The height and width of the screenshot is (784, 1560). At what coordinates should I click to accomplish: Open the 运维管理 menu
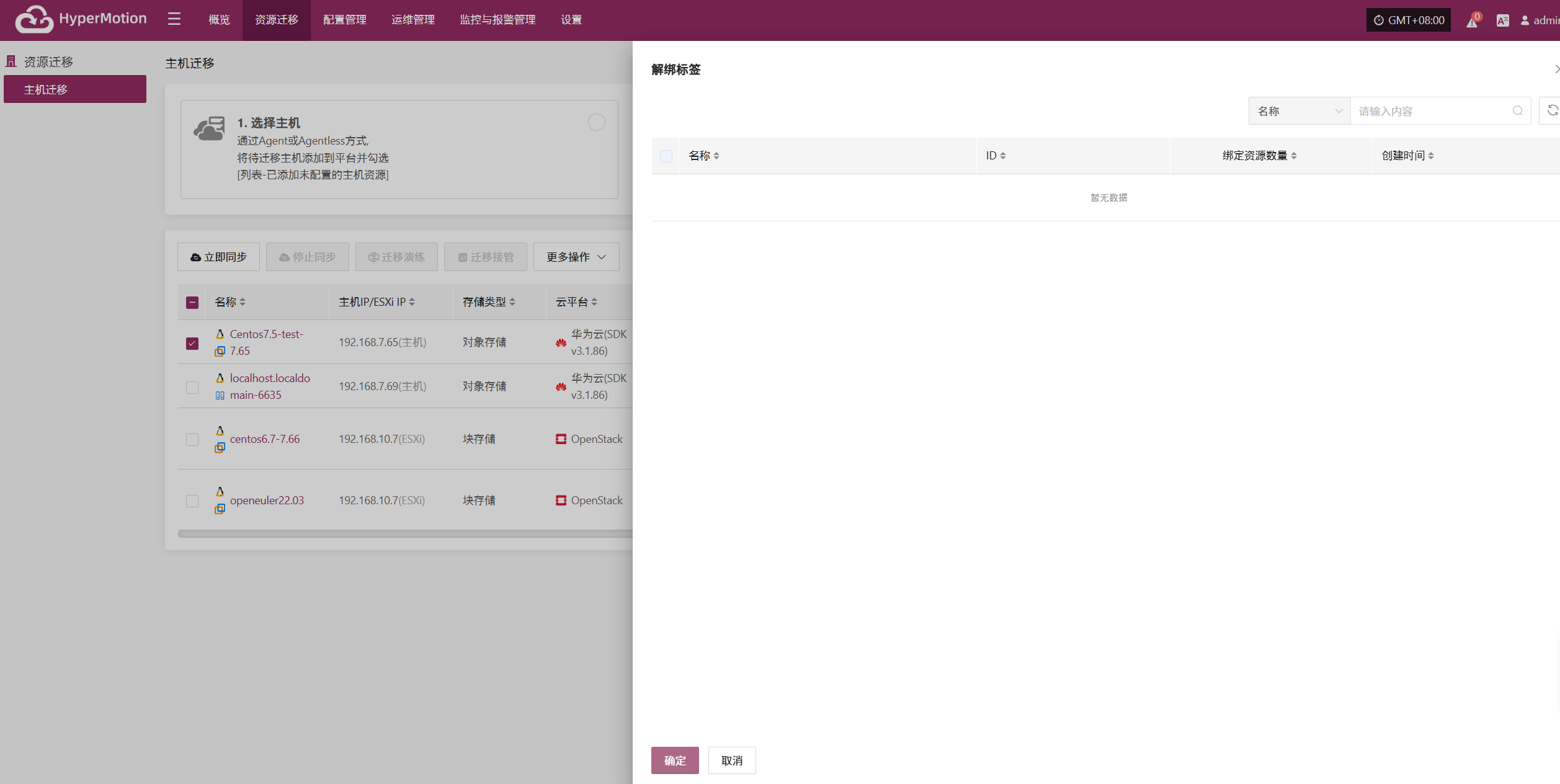coord(413,20)
